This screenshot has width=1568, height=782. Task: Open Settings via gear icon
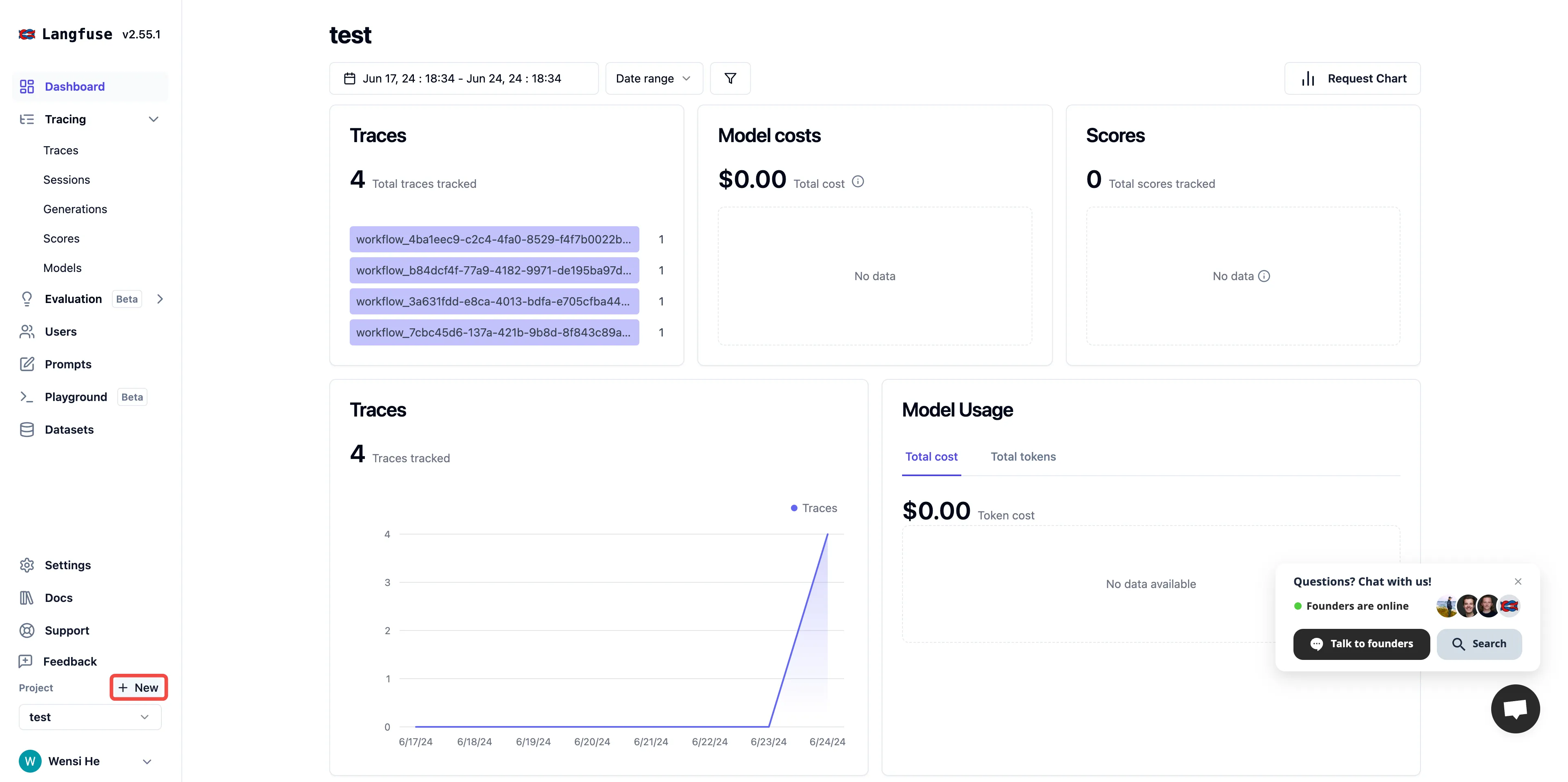pos(27,565)
